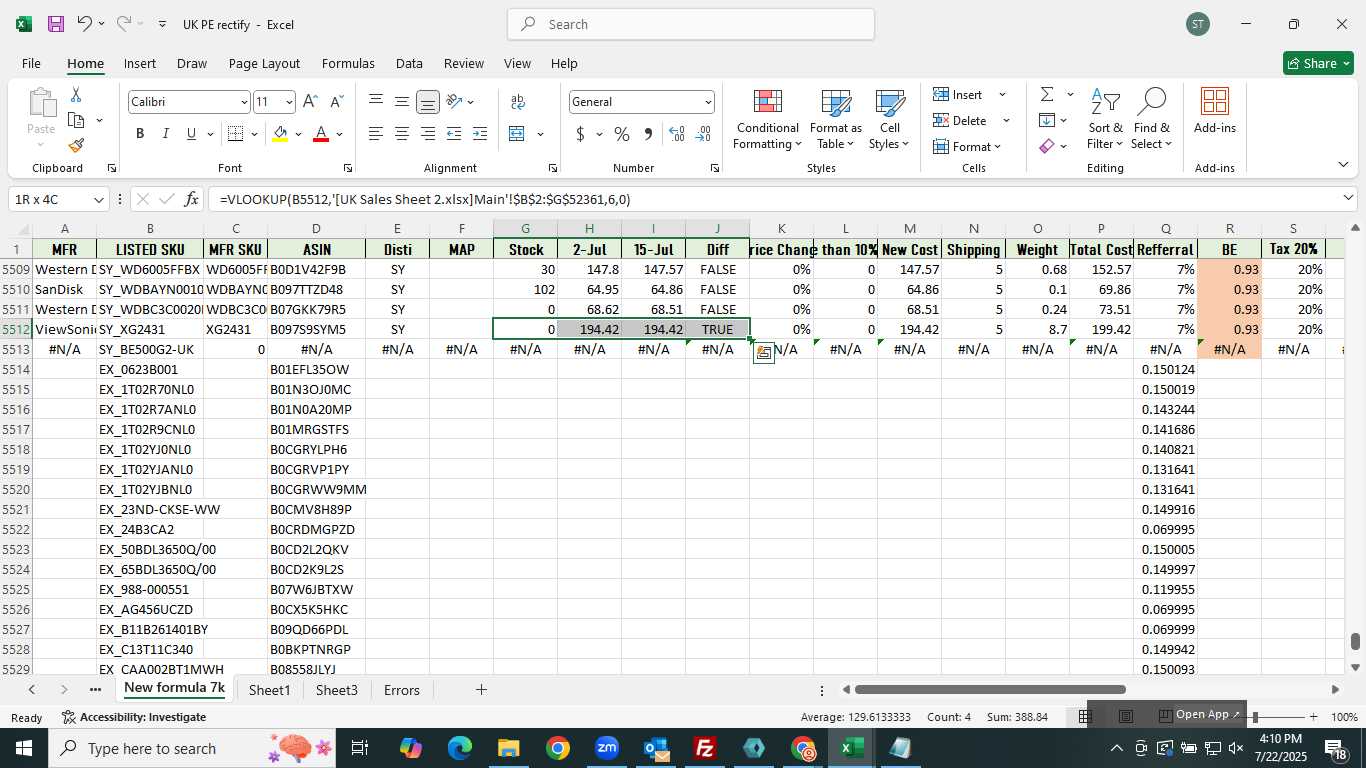Click Format cells button
The width and height of the screenshot is (1366, 768).
point(967,146)
